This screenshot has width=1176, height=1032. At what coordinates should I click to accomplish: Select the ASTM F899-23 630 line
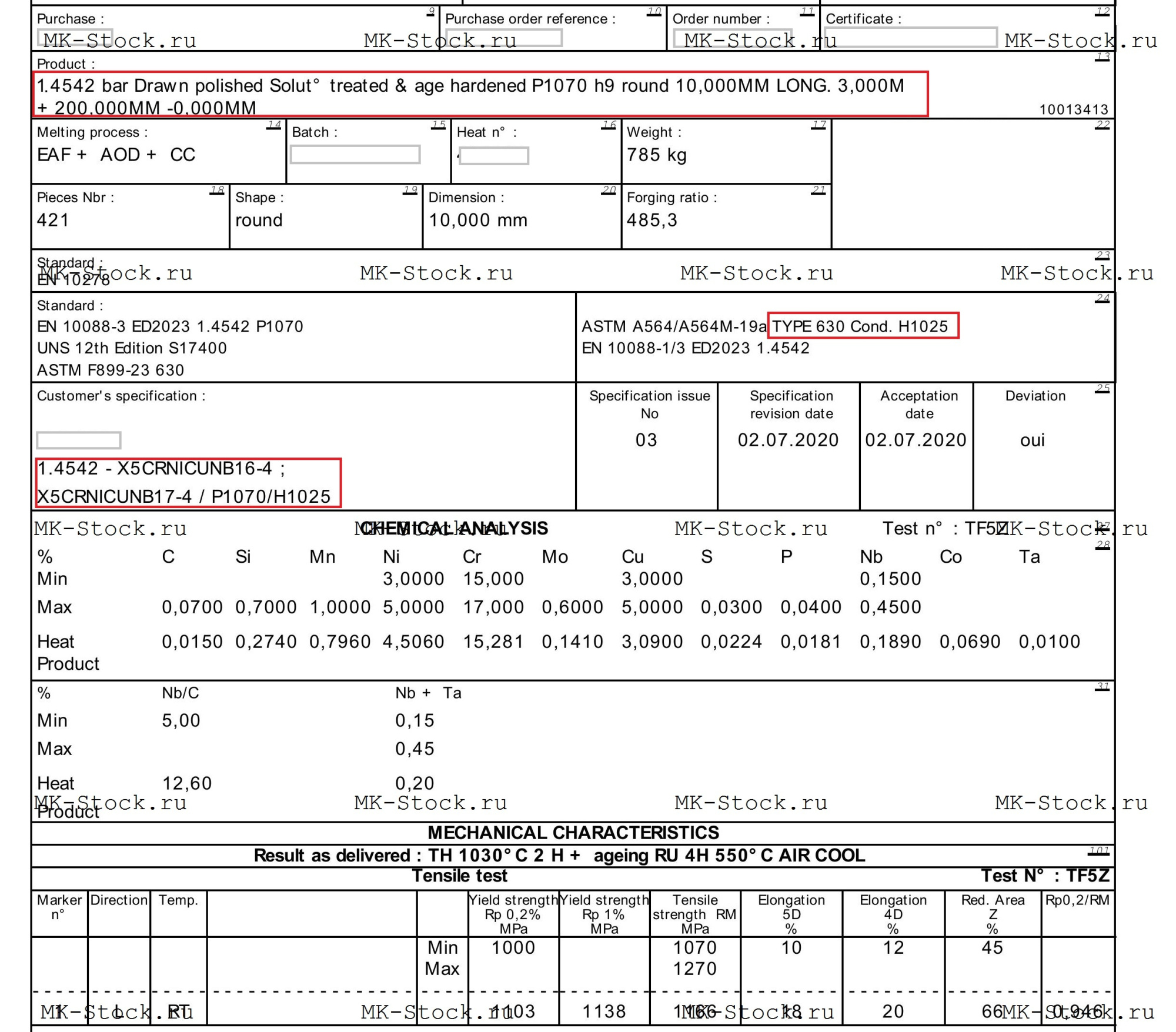111,370
